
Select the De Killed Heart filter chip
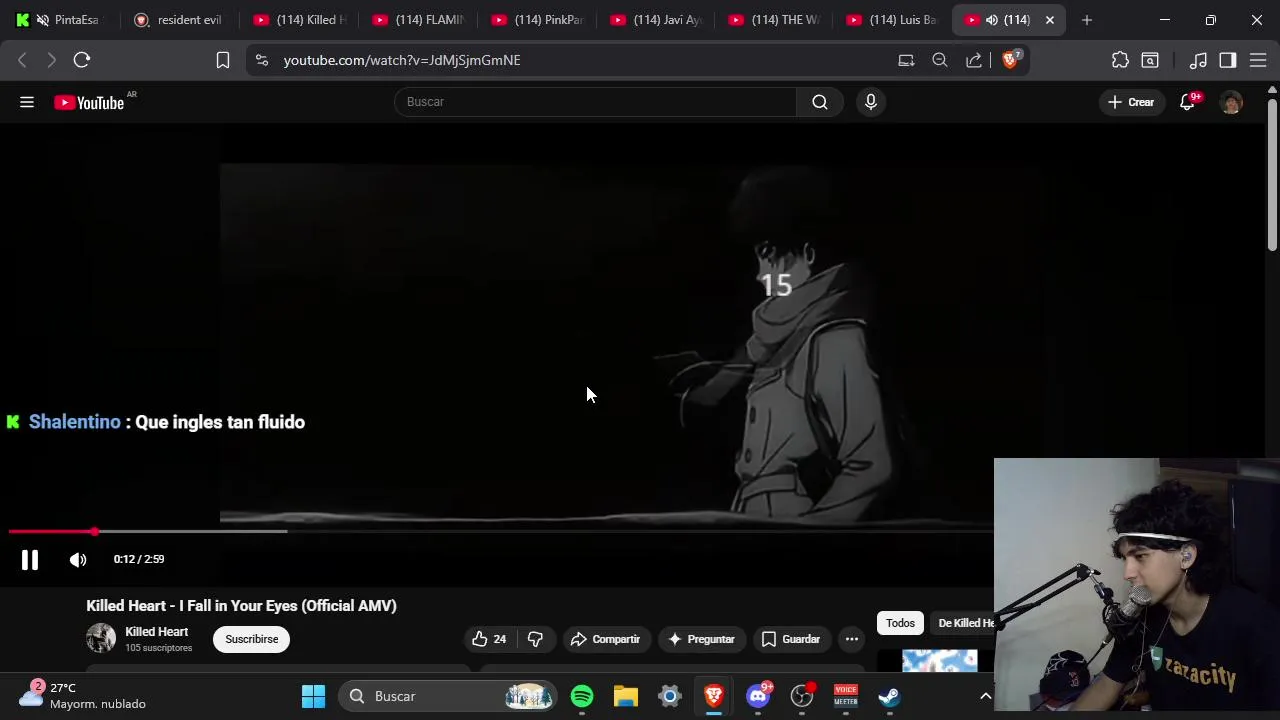tap(964, 623)
